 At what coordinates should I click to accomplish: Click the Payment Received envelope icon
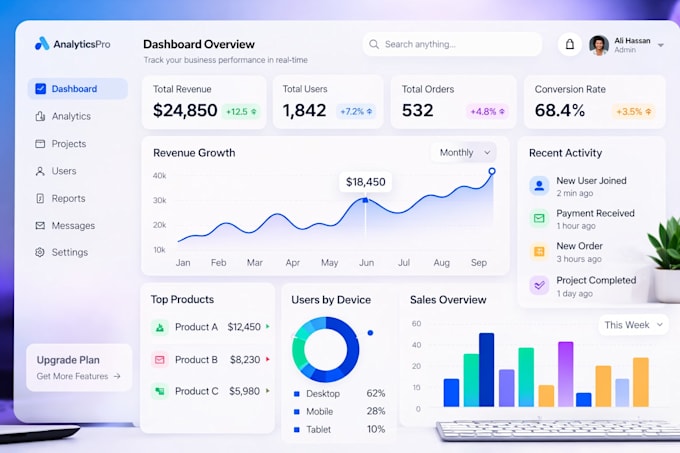pos(539,218)
